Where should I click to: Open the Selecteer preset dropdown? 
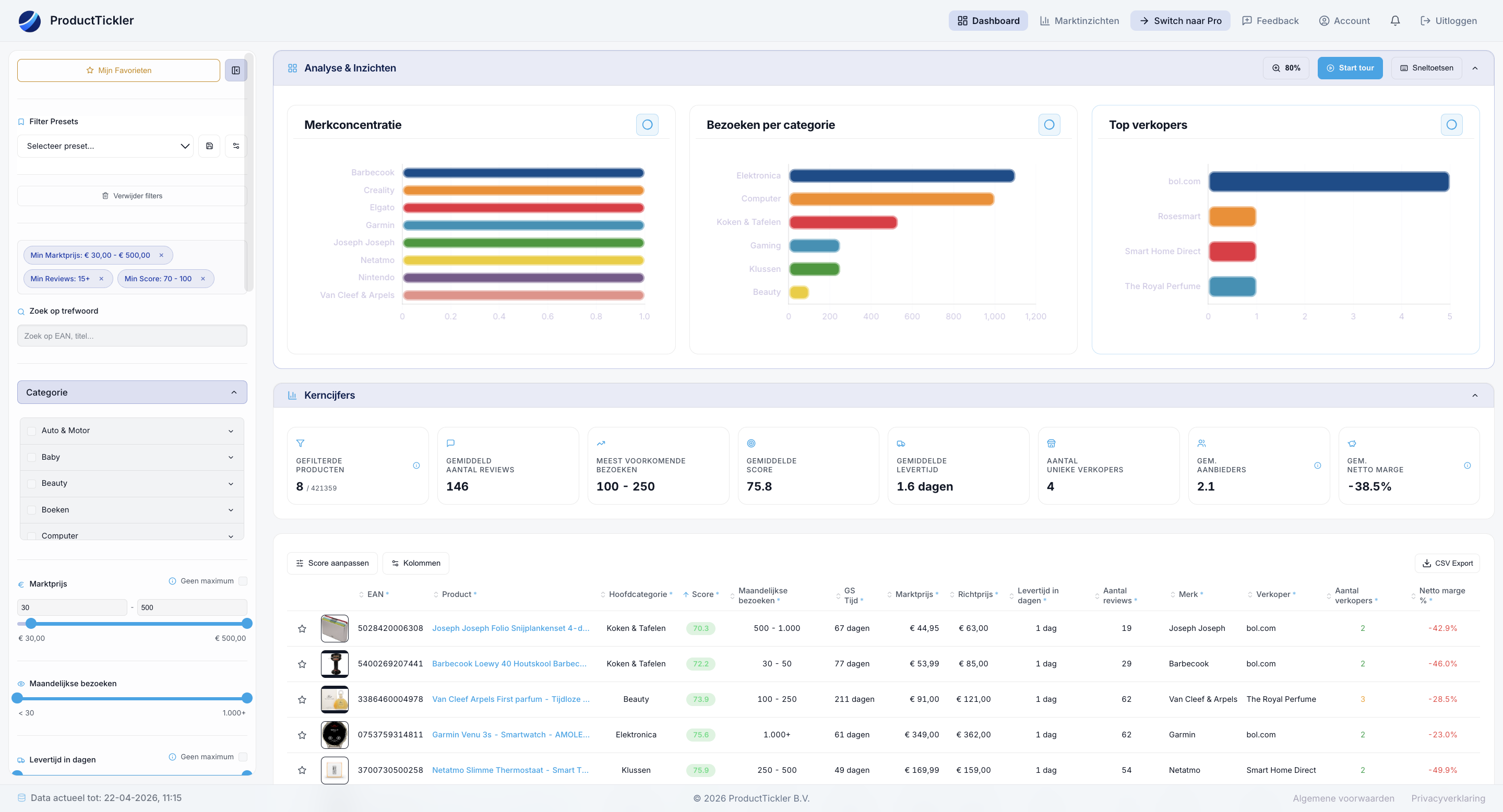105,146
